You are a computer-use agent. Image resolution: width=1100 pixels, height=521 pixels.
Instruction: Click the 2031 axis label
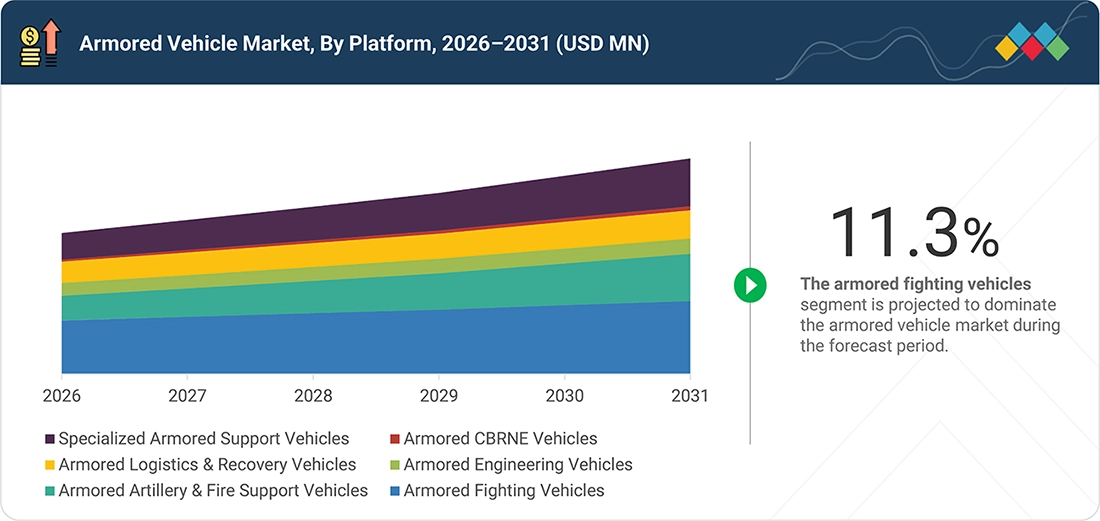pyautogui.click(x=689, y=396)
